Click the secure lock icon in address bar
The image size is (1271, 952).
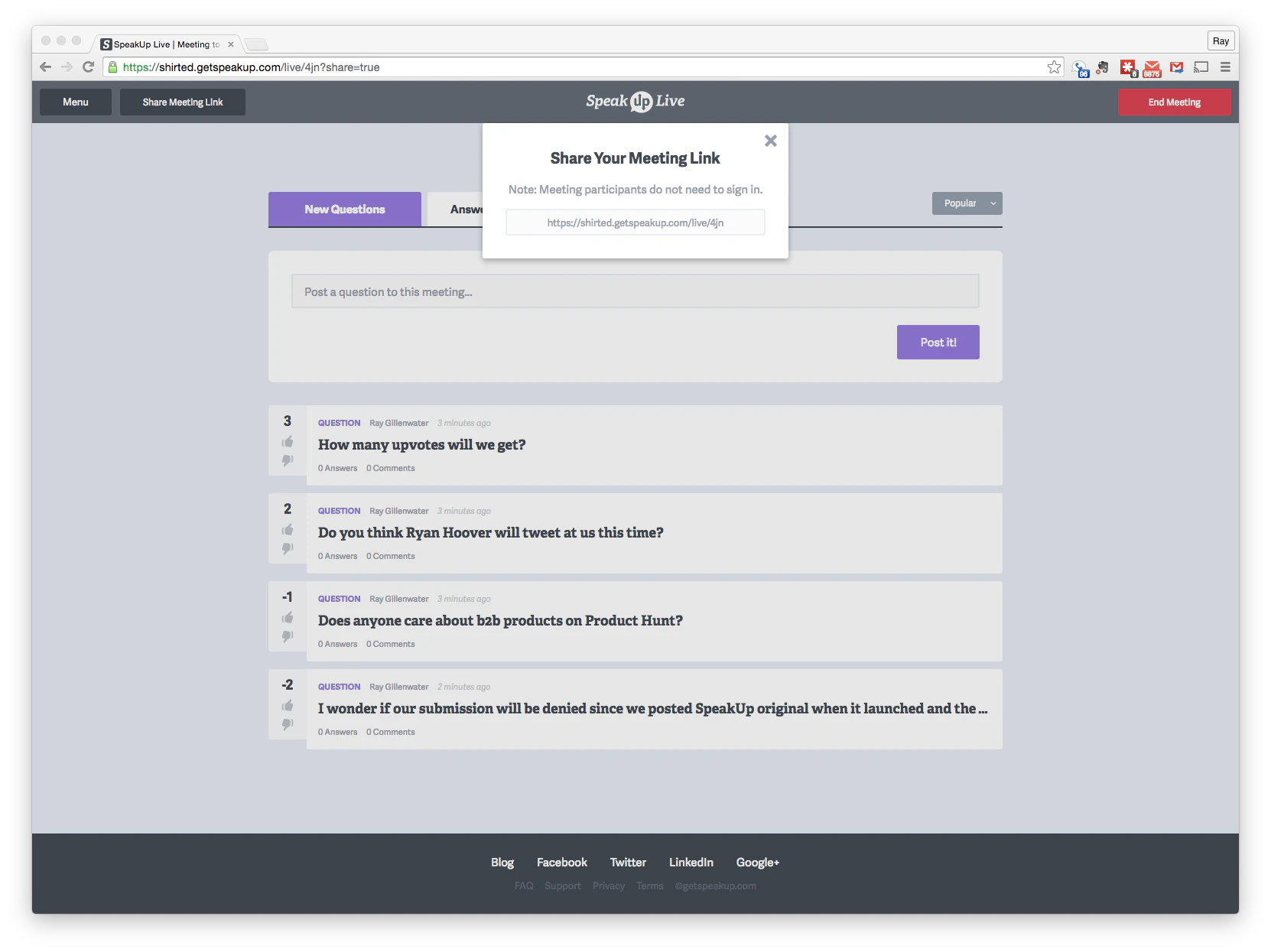click(x=113, y=67)
